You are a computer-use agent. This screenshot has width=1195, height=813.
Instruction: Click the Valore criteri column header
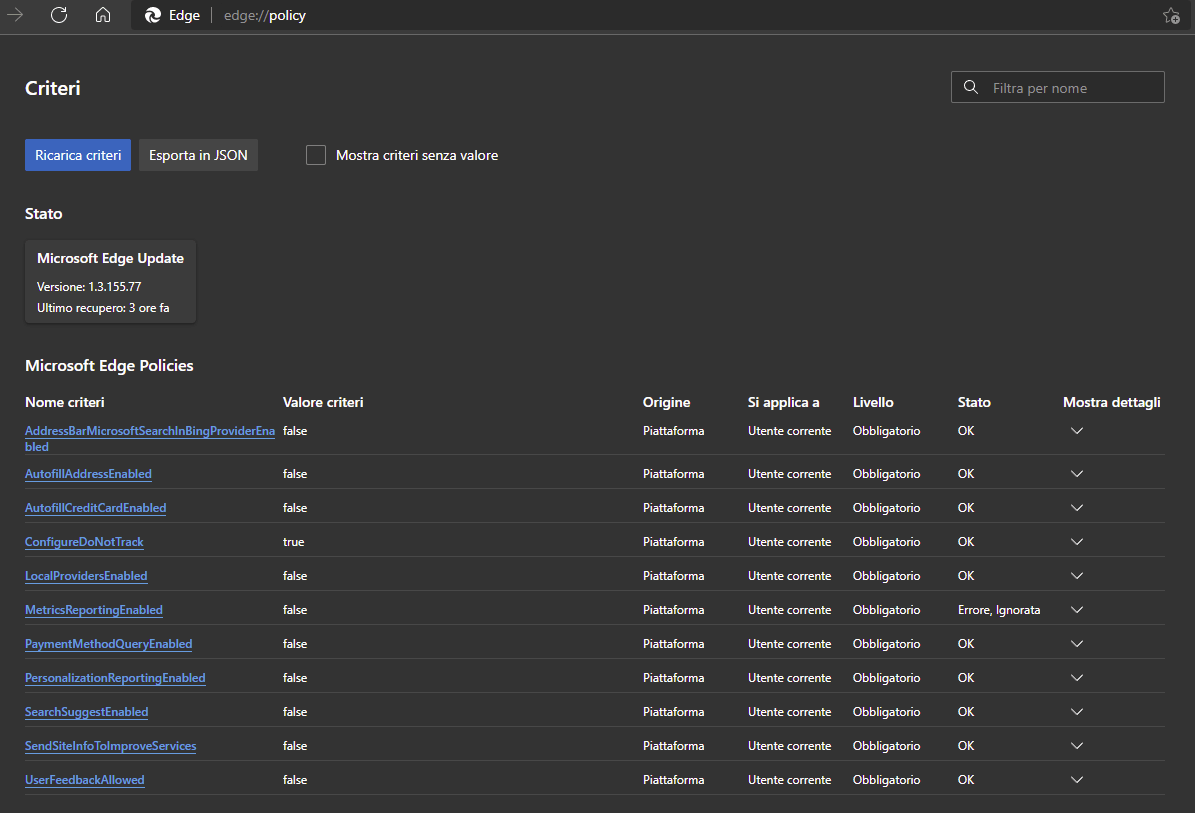[x=323, y=402]
